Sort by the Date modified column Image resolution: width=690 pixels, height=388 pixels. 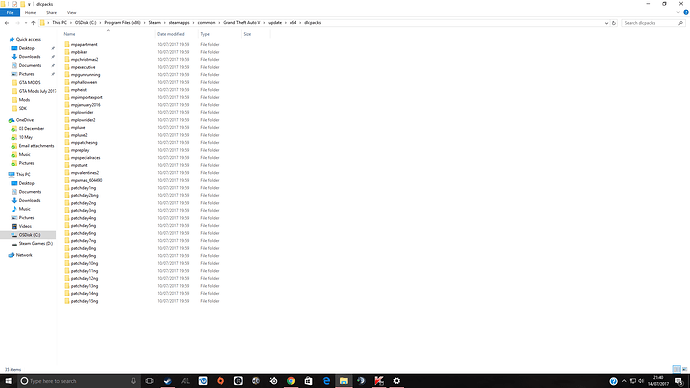[x=170, y=34]
